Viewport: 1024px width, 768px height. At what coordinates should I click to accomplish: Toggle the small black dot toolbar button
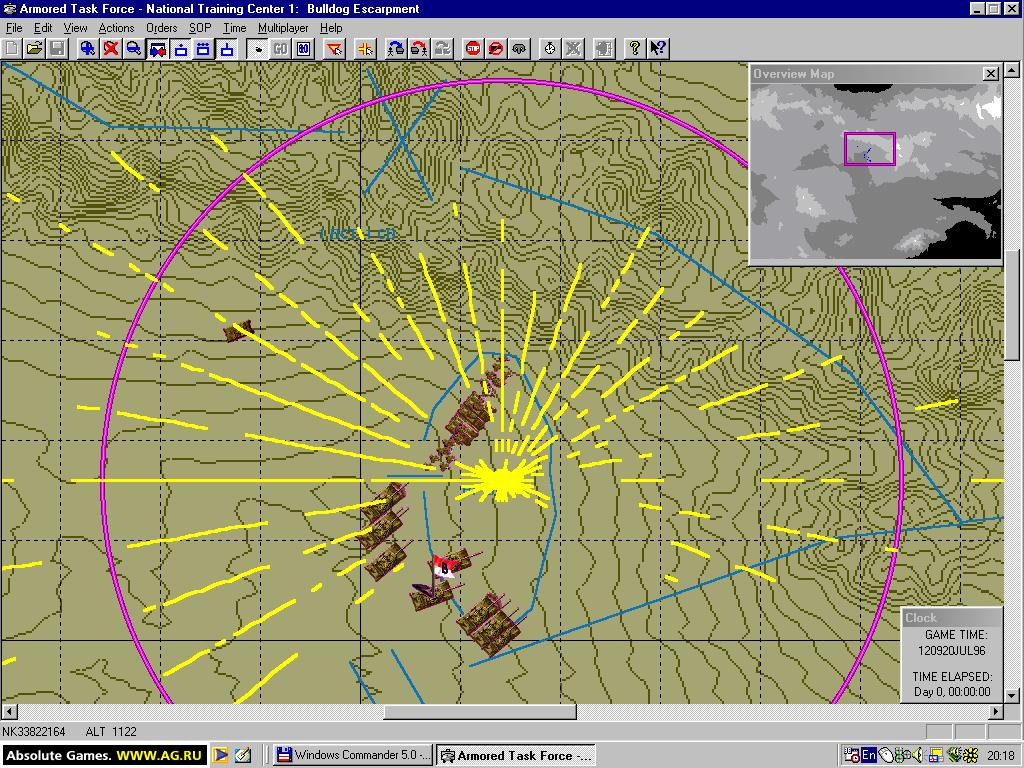[x=257, y=48]
